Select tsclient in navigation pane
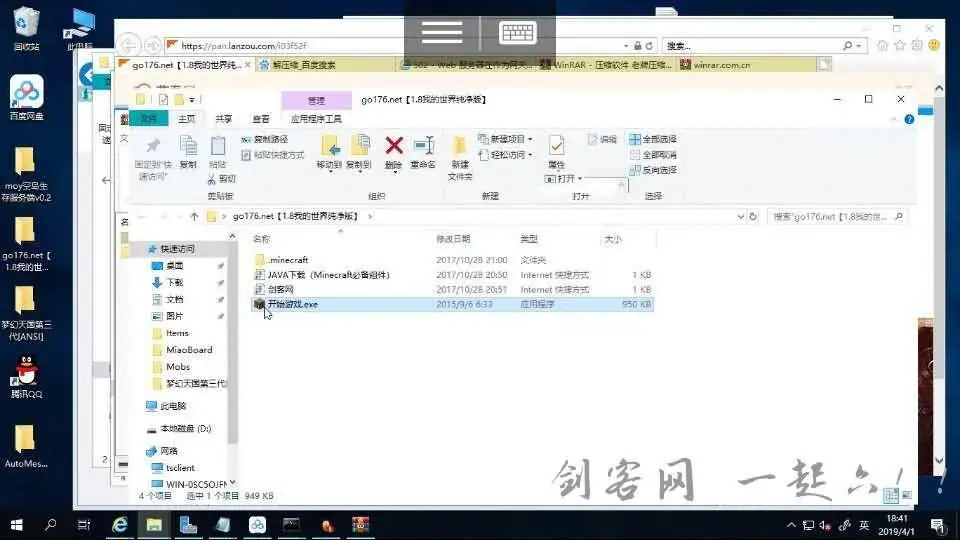 (180, 468)
